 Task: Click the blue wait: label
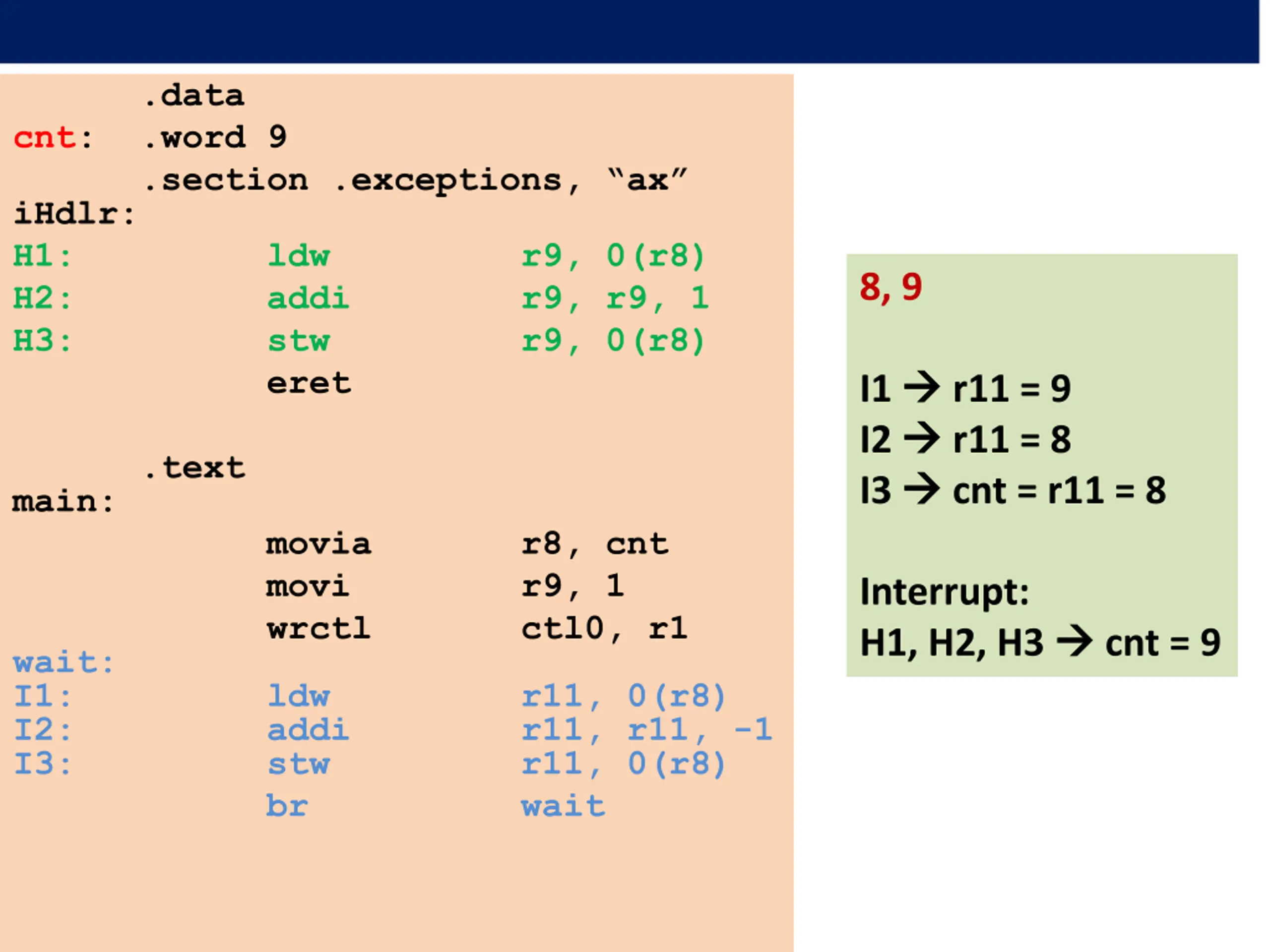coord(63,662)
